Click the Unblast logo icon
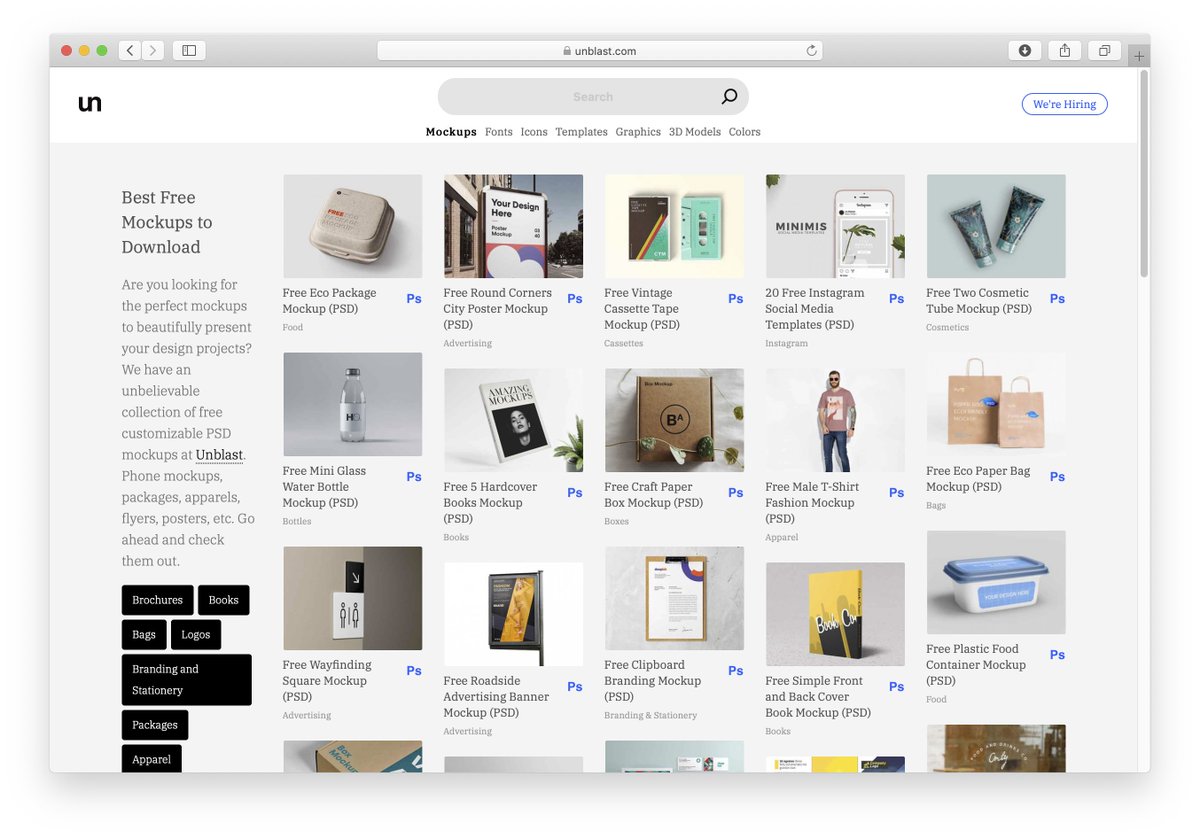Image resolution: width=1200 pixels, height=838 pixels. (x=90, y=103)
